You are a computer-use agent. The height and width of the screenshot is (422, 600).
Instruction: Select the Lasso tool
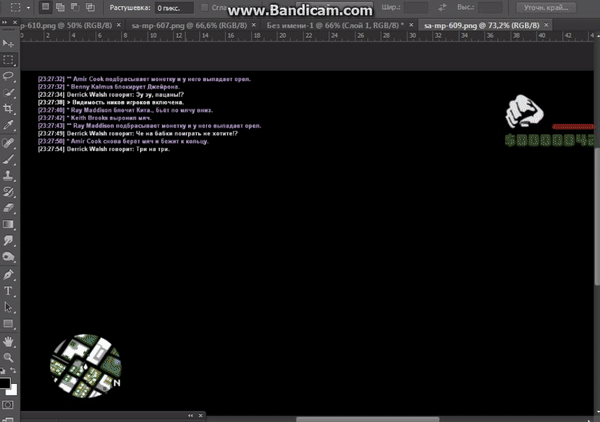[x=8, y=75]
